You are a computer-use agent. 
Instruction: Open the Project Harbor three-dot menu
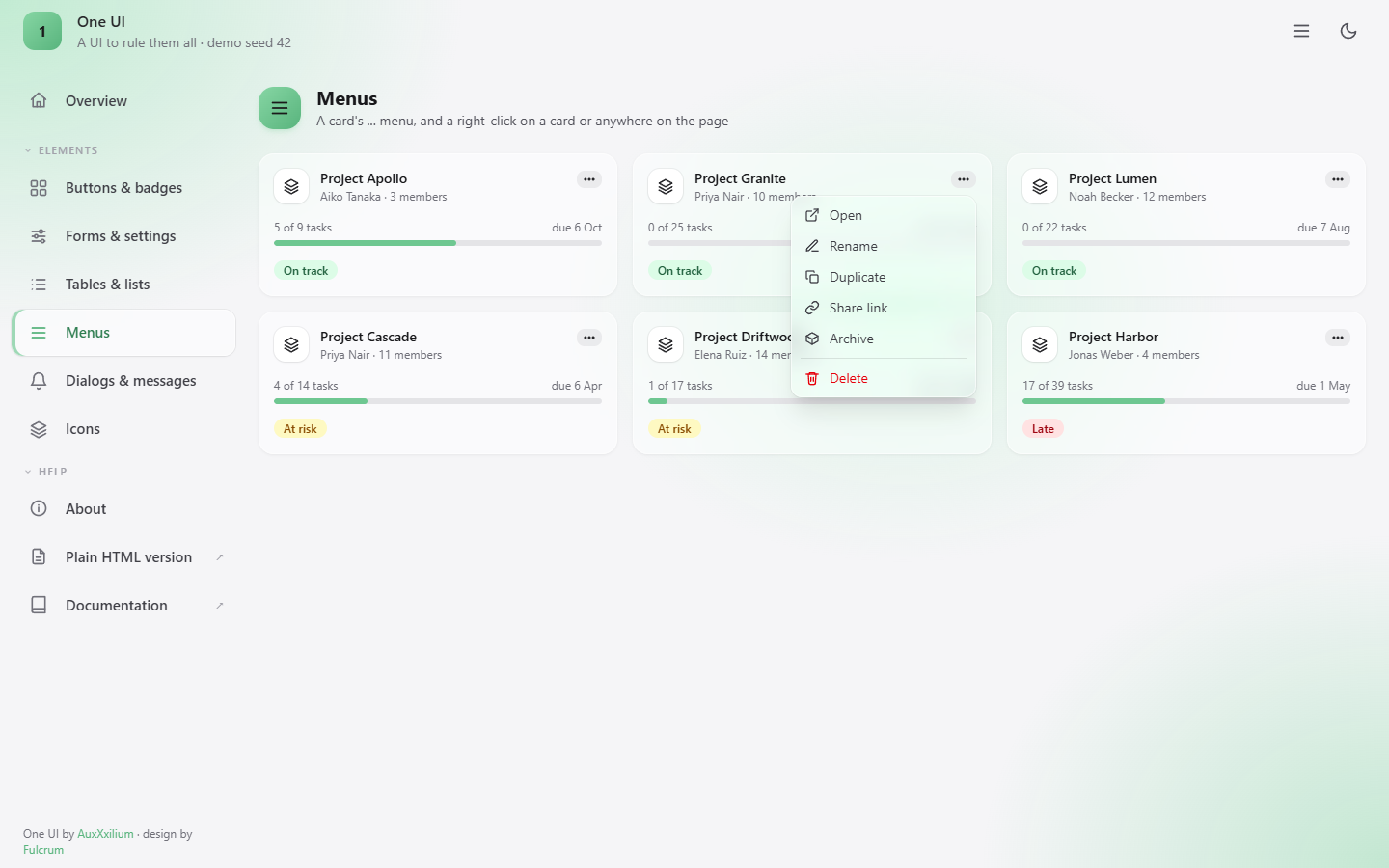coord(1338,338)
